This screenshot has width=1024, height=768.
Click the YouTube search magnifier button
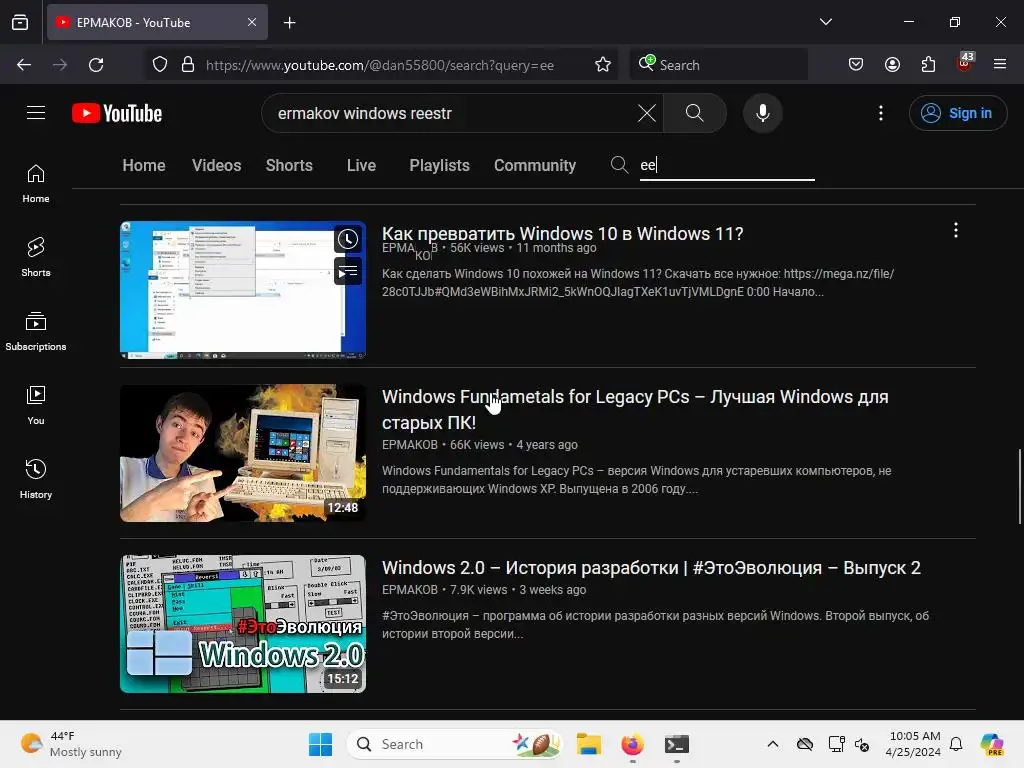(x=694, y=113)
